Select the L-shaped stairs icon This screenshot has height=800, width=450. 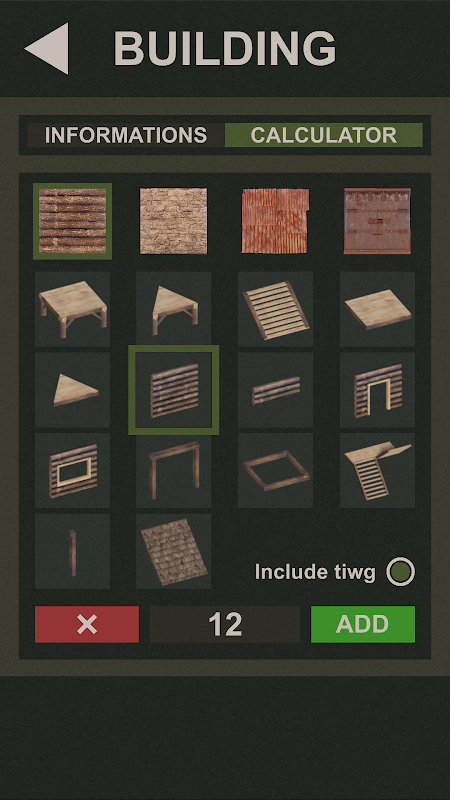point(378,470)
